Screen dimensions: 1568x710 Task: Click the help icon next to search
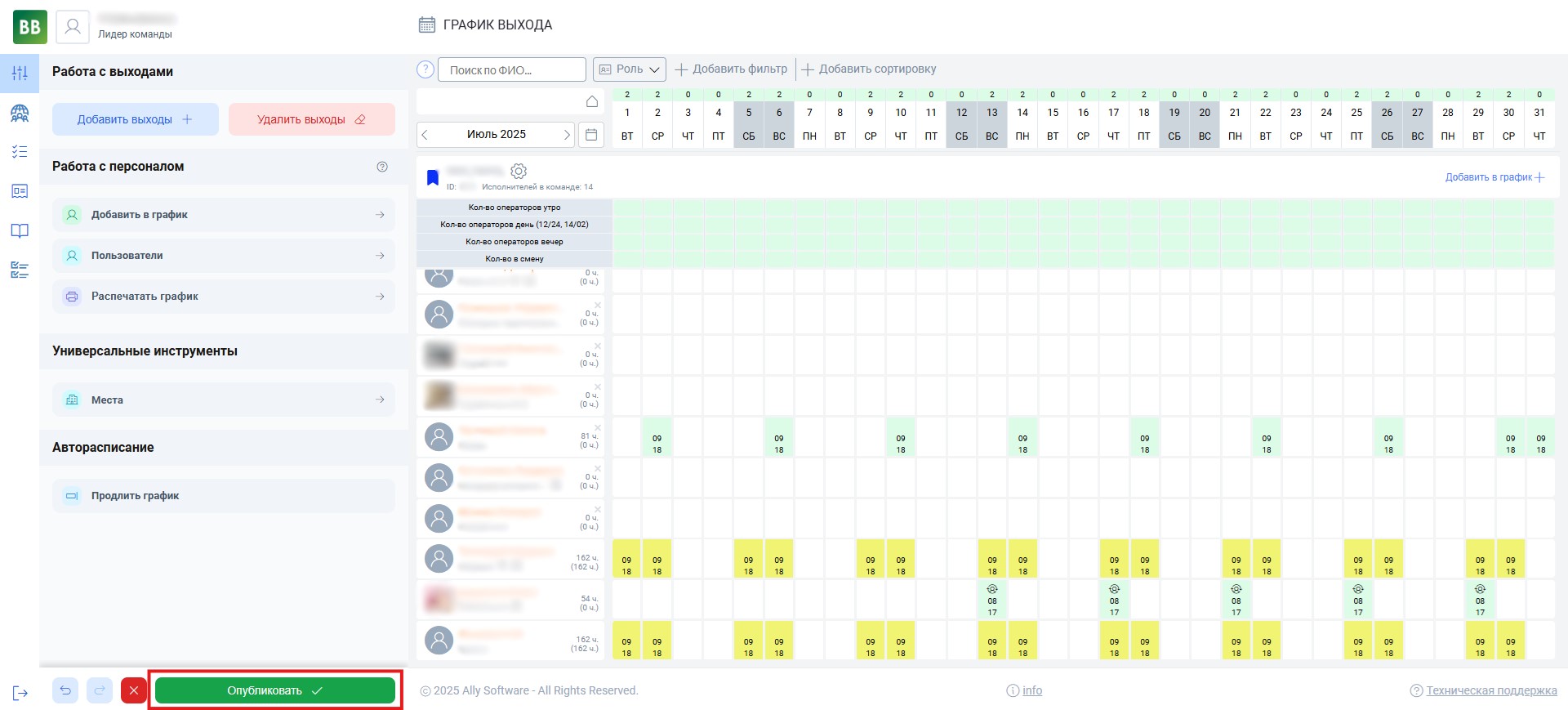425,69
